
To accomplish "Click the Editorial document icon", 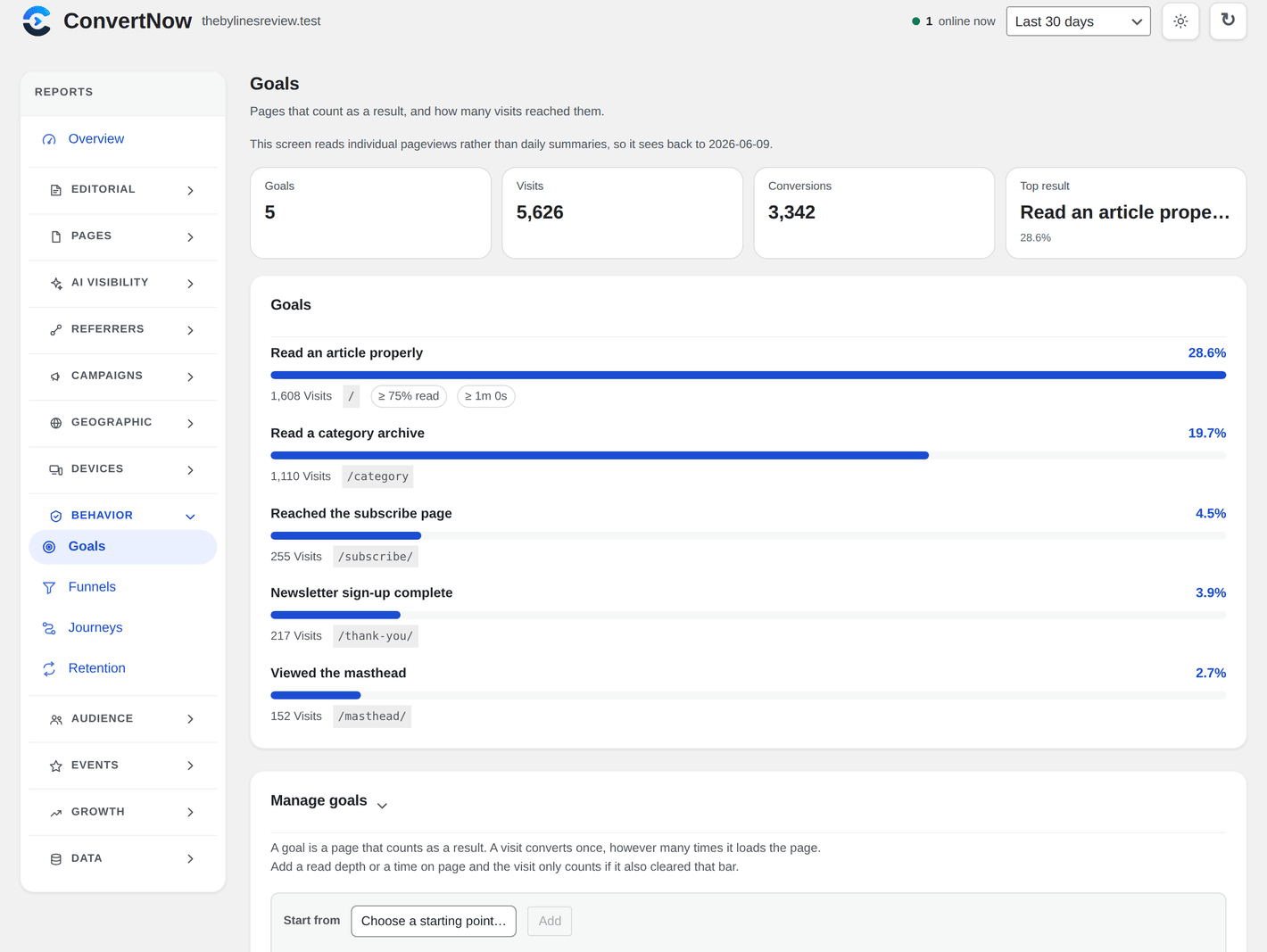I will (56, 190).
